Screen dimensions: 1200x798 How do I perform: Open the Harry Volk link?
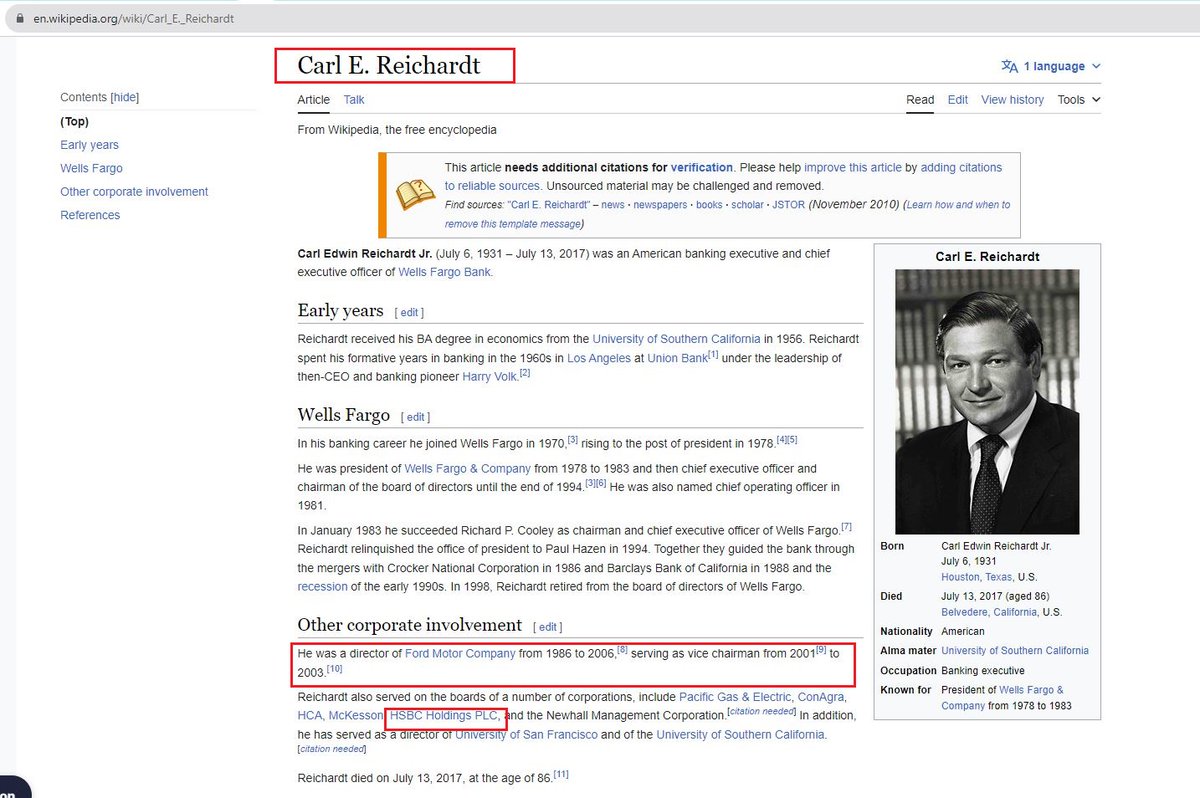pyautogui.click(x=489, y=377)
